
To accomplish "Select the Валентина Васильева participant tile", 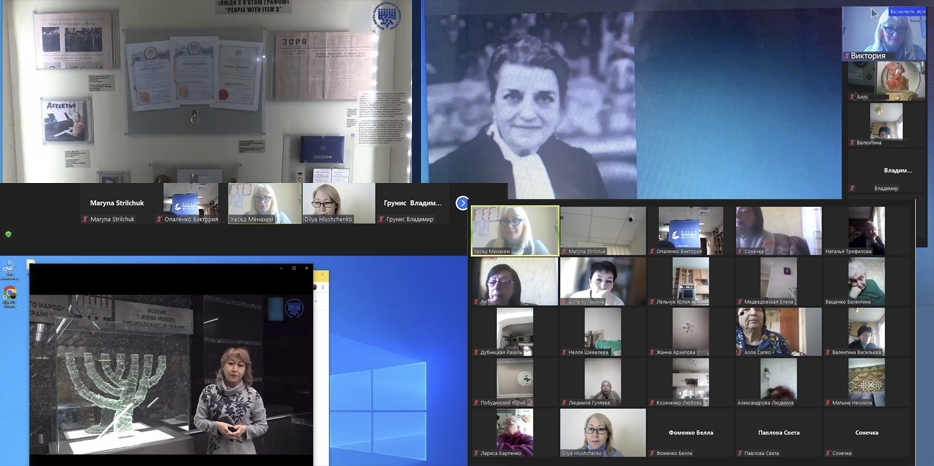I will [x=866, y=331].
